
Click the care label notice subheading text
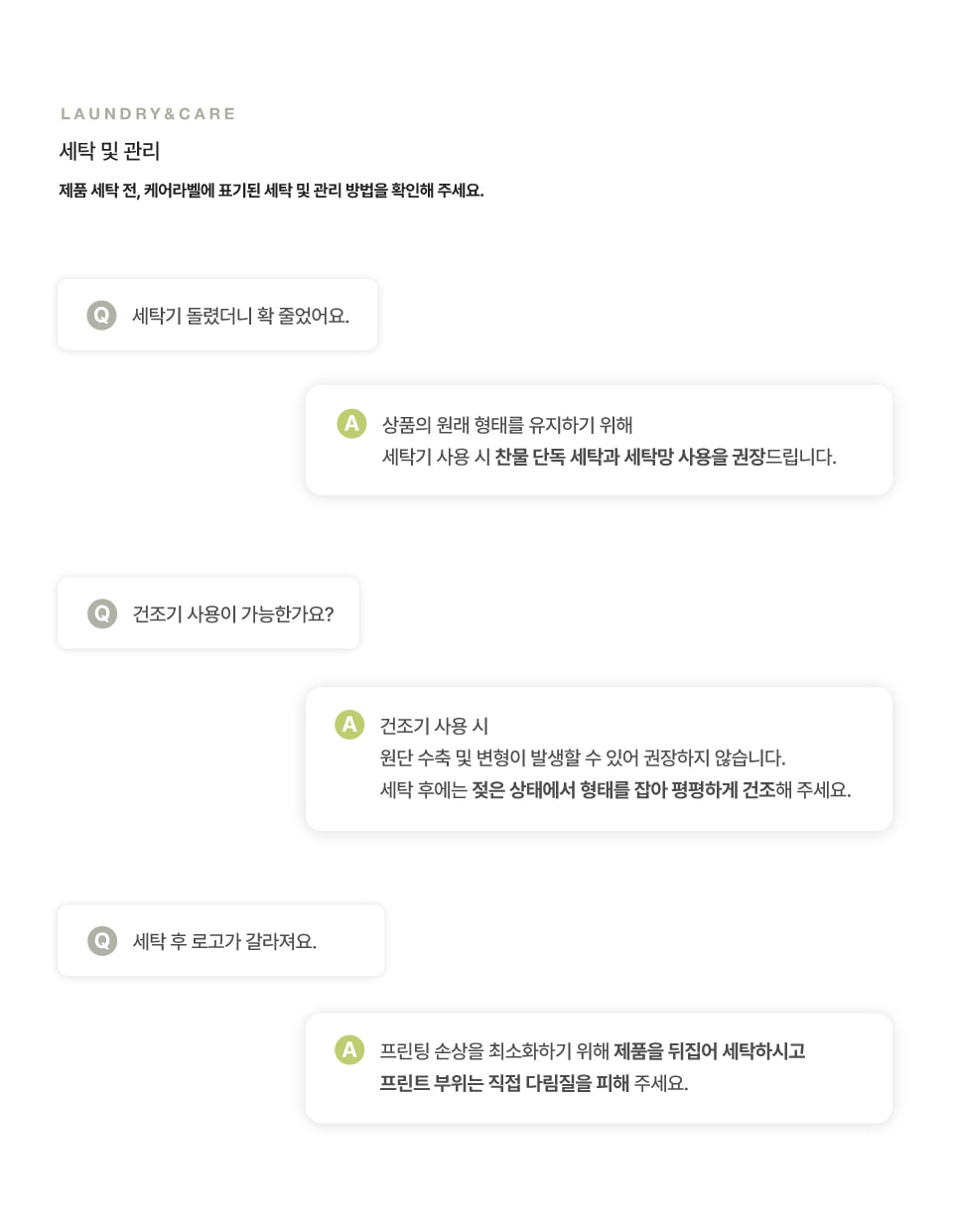point(271,191)
